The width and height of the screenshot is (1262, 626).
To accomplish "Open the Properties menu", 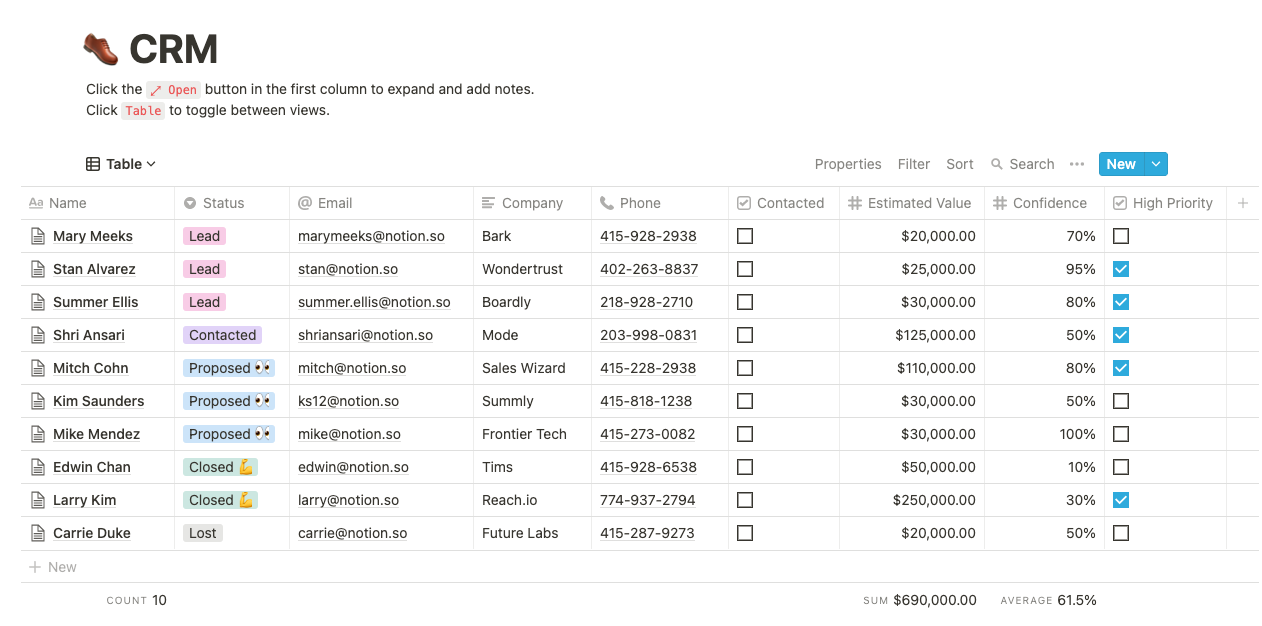I will point(848,164).
